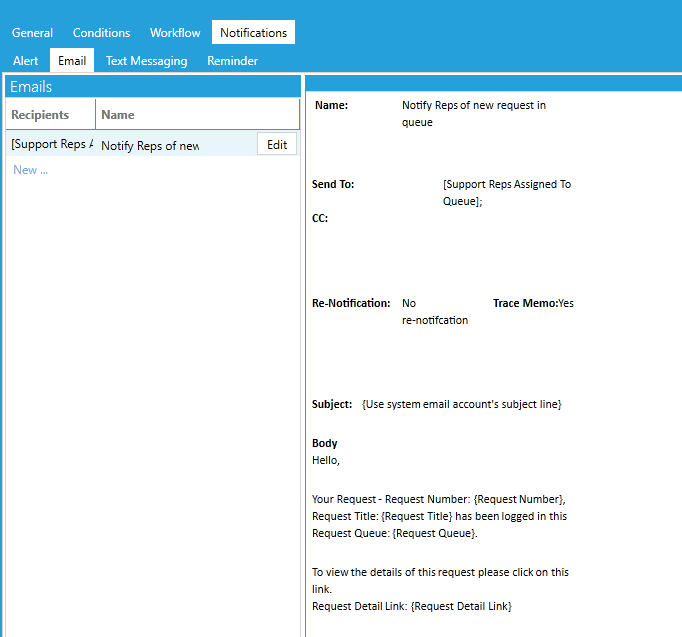Select the Notifications tab

point(253,32)
